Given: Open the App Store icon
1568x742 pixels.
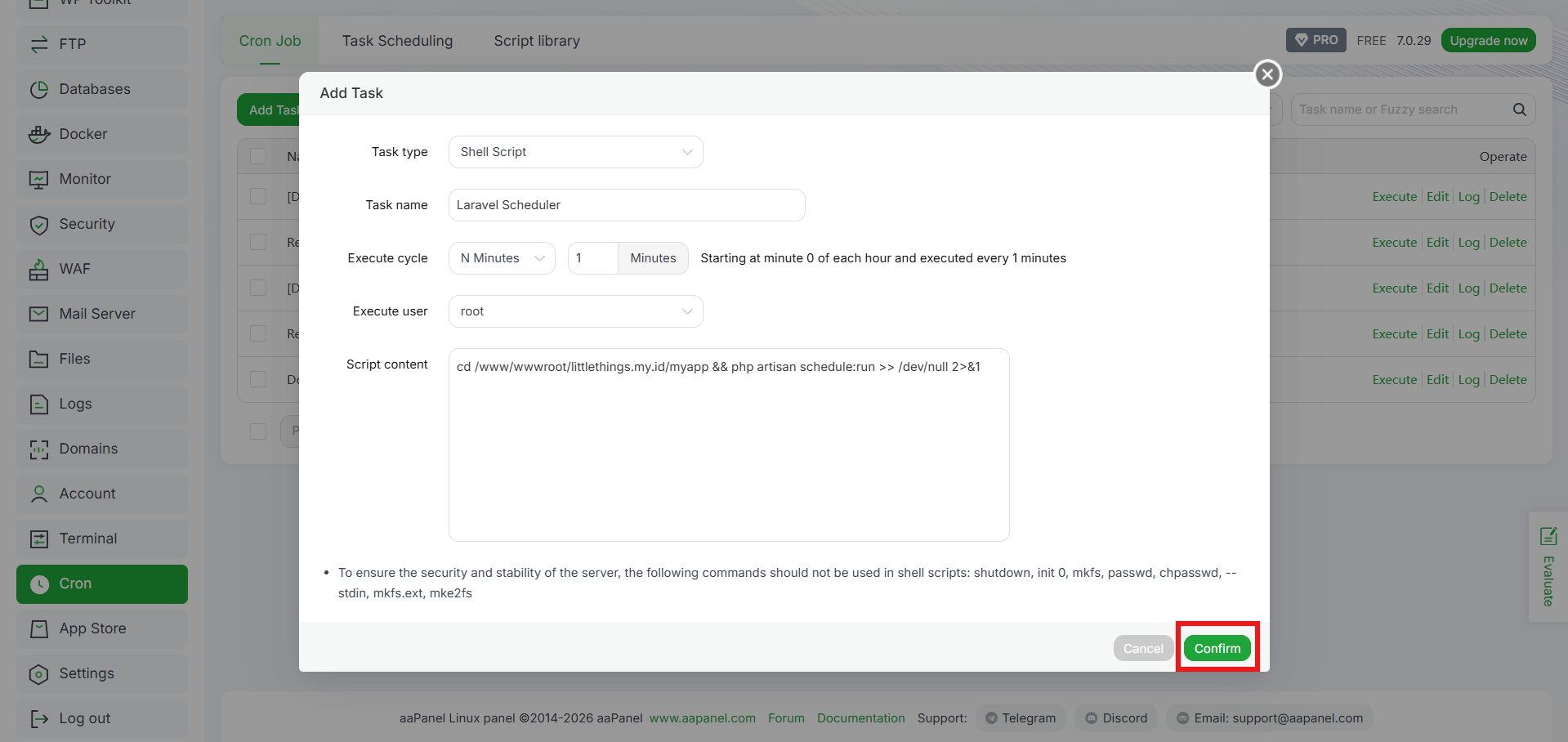Looking at the screenshot, I should coord(39,628).
